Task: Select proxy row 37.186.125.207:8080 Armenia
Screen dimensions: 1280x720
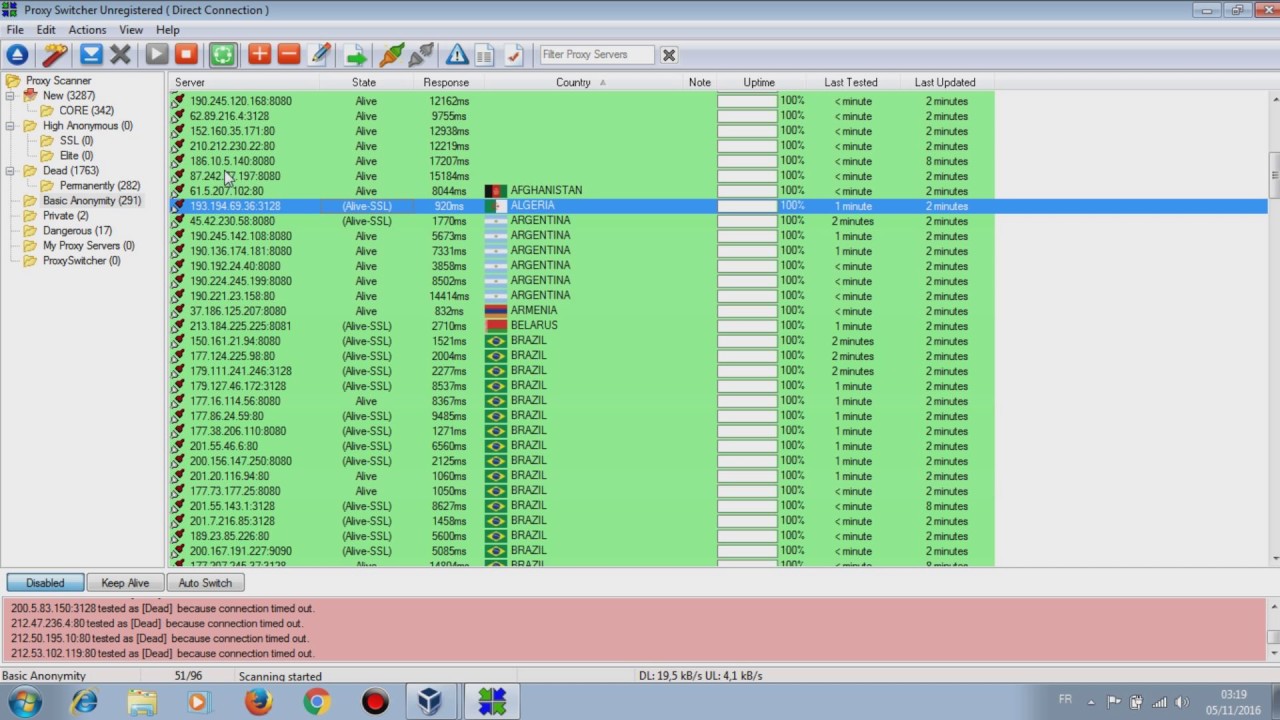Action: pos(582,311)
